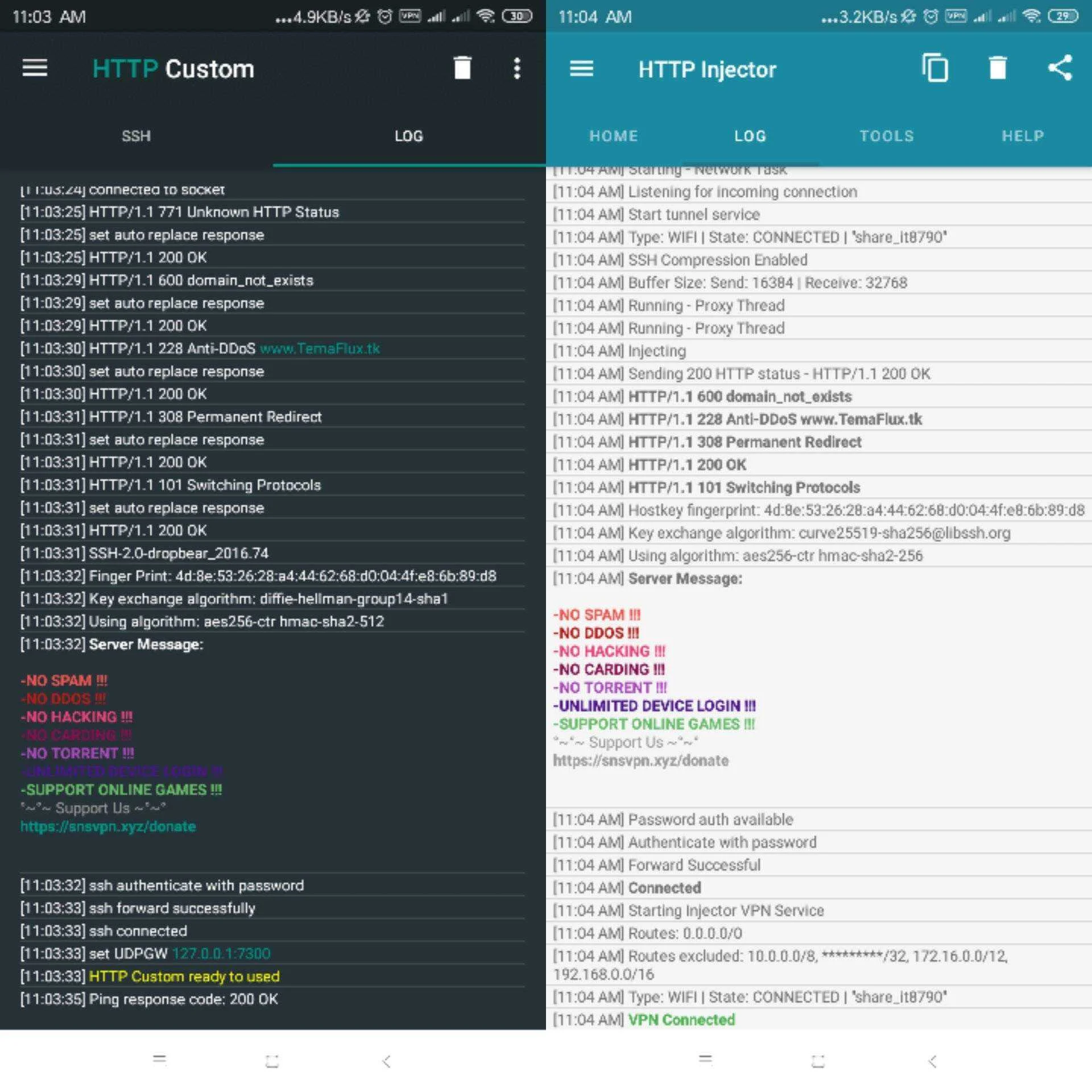Tap left Android recents navigation button

tap(159, 1060)
